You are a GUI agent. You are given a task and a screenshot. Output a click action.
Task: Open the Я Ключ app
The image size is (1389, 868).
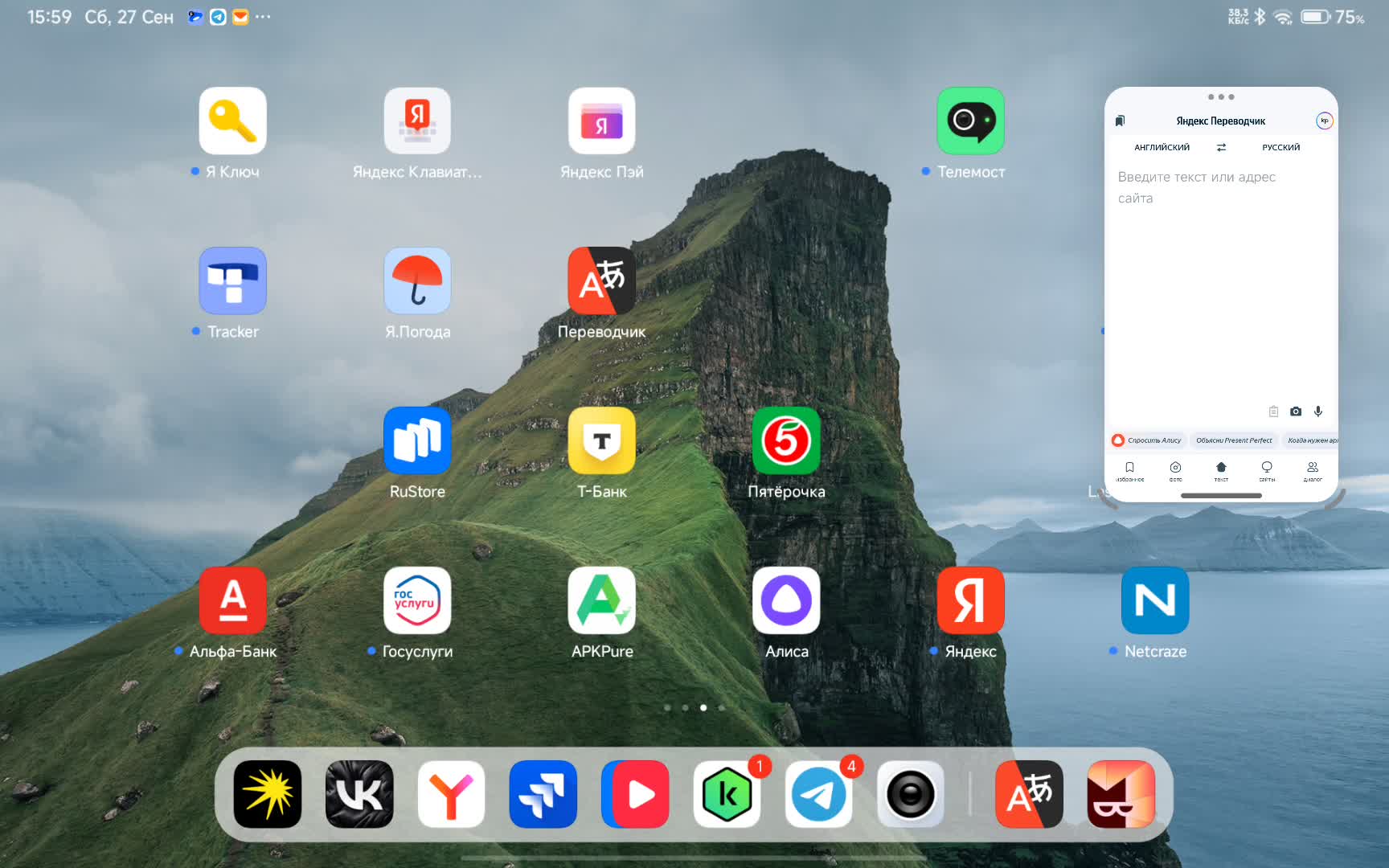232,121
